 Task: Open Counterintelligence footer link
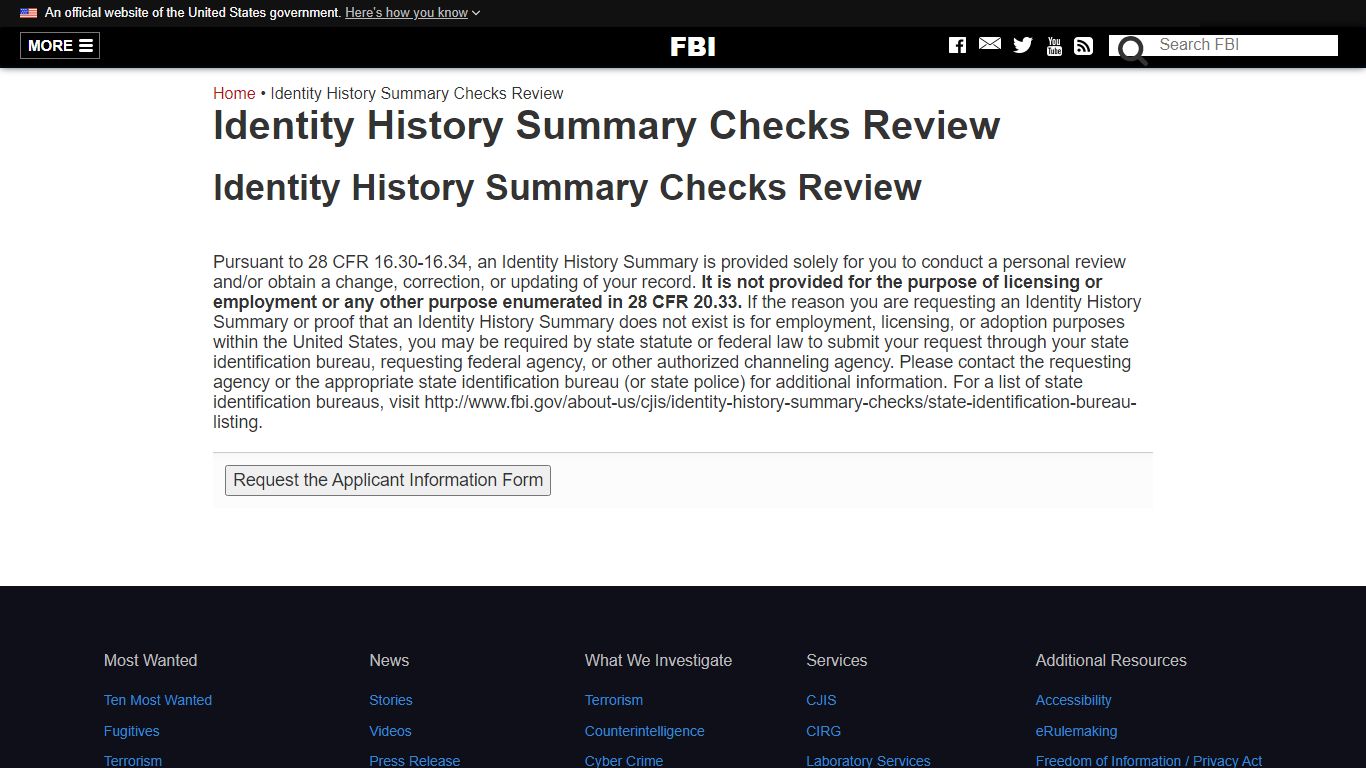pyautogui.click(x=645, y=731)
